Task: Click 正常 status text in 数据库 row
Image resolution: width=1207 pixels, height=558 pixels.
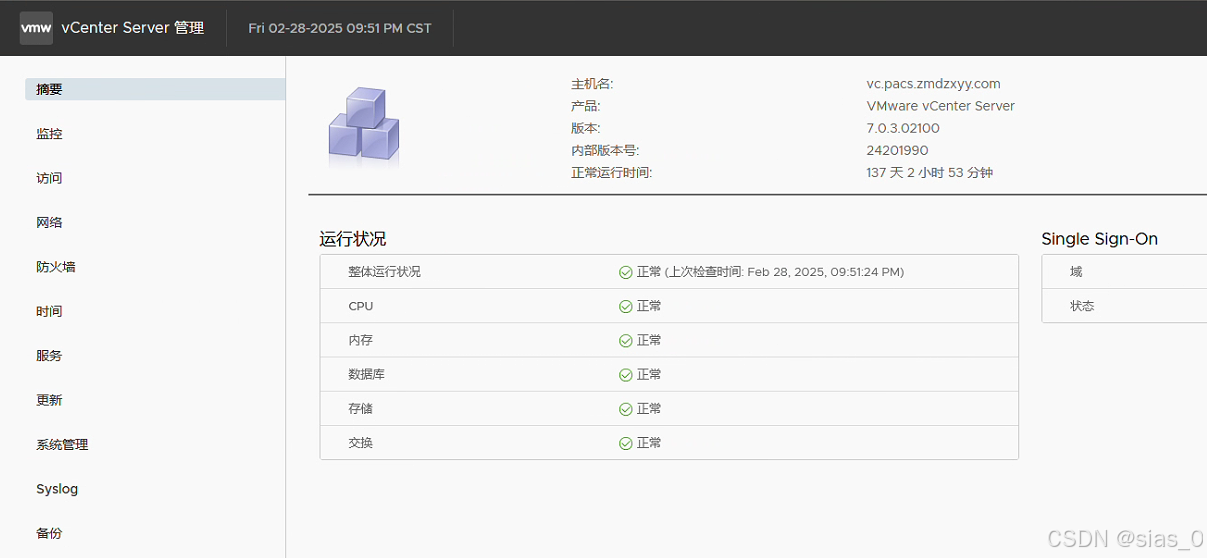Action: pyautogui.click(x=649, y=375)
